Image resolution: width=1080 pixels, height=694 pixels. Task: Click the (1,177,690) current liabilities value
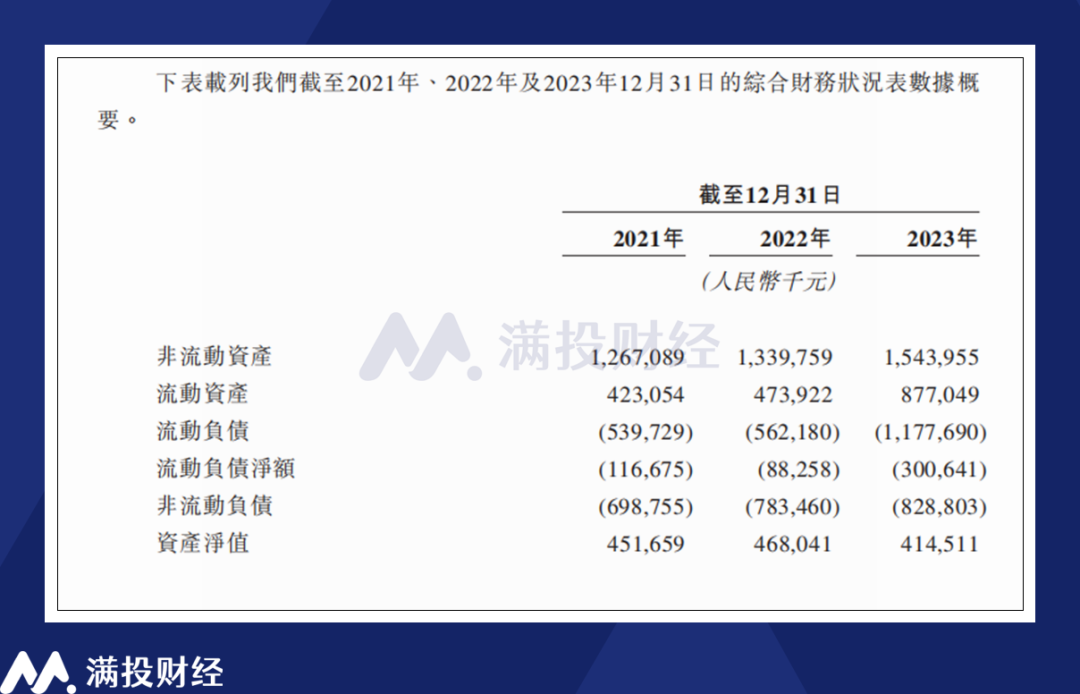coord(931,432)
